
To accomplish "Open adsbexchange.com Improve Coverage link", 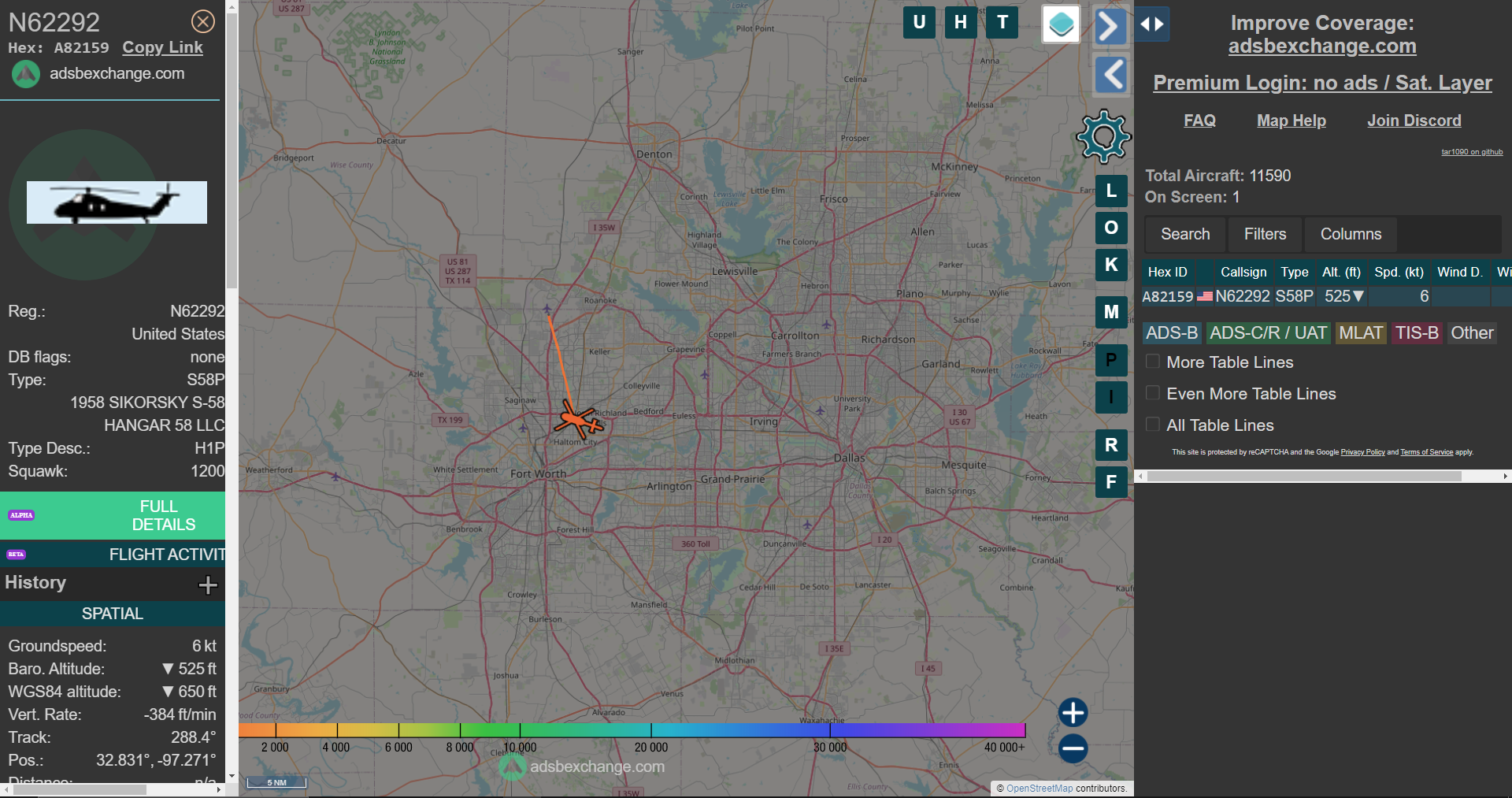I will pyautogui.click(x=1322, y=46).
